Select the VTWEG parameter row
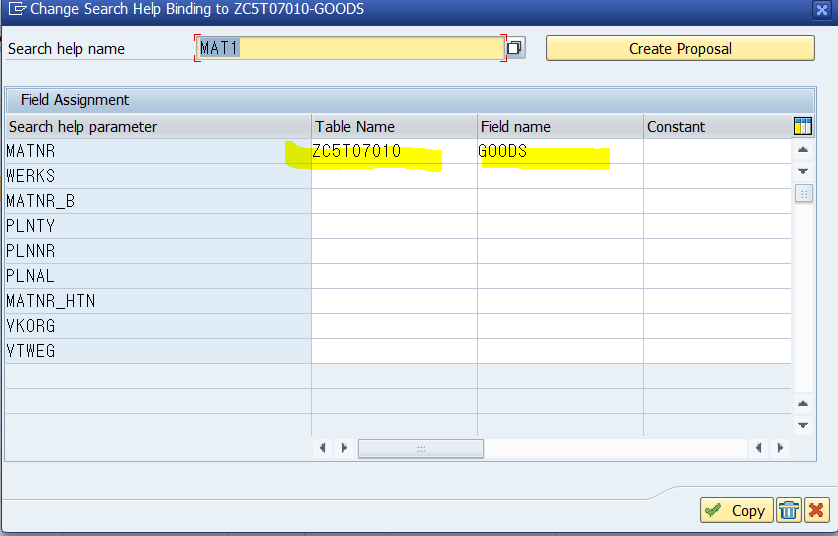Image resolution: width=838 pixels, height=536 pixels. tap(158, 351)
